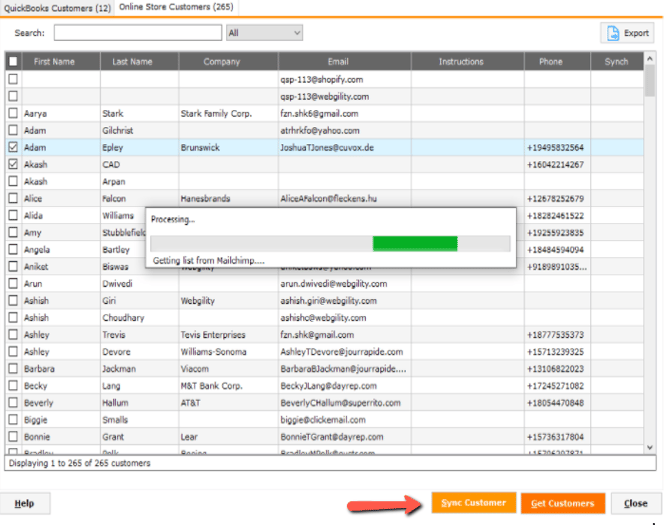
Task: Select the Online Store Customers tab
Action: 175,8
